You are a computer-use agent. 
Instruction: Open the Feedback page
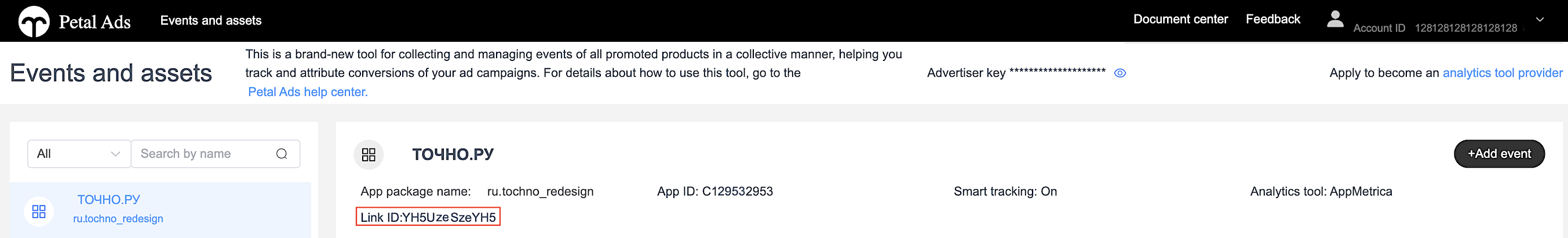click(x=1272, y=20)
